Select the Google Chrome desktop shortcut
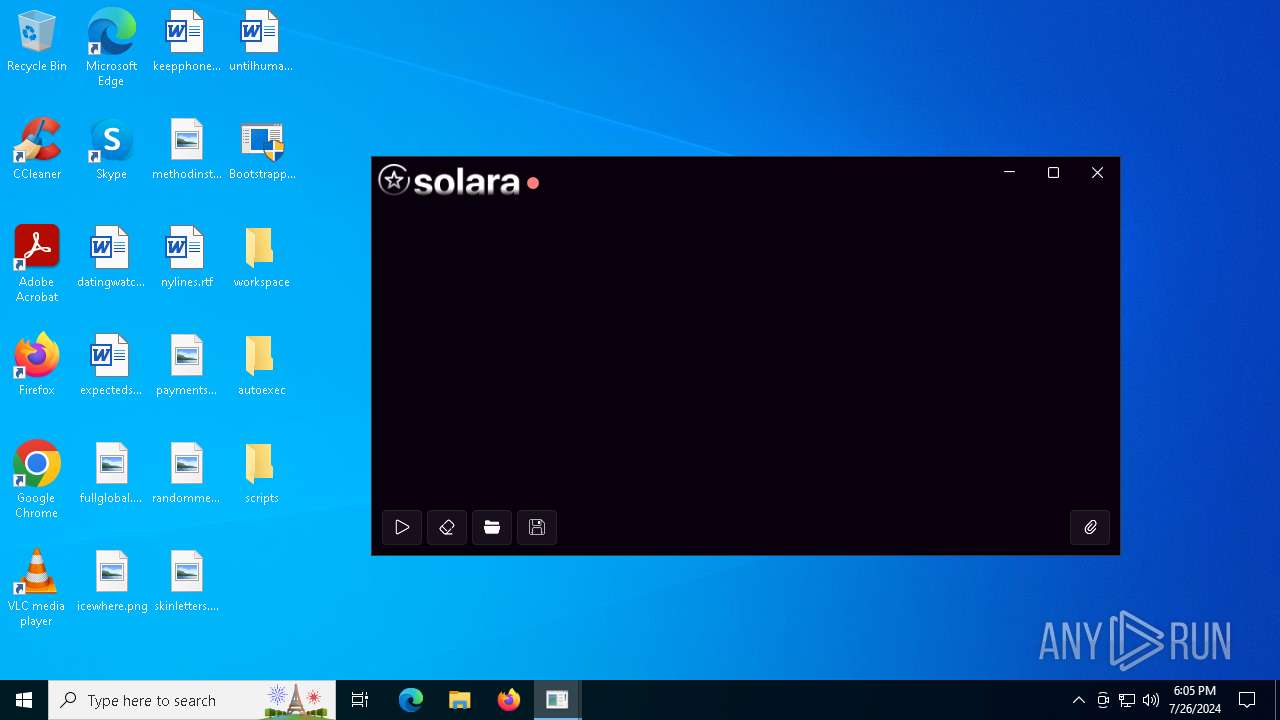 (x=37, y=480)
